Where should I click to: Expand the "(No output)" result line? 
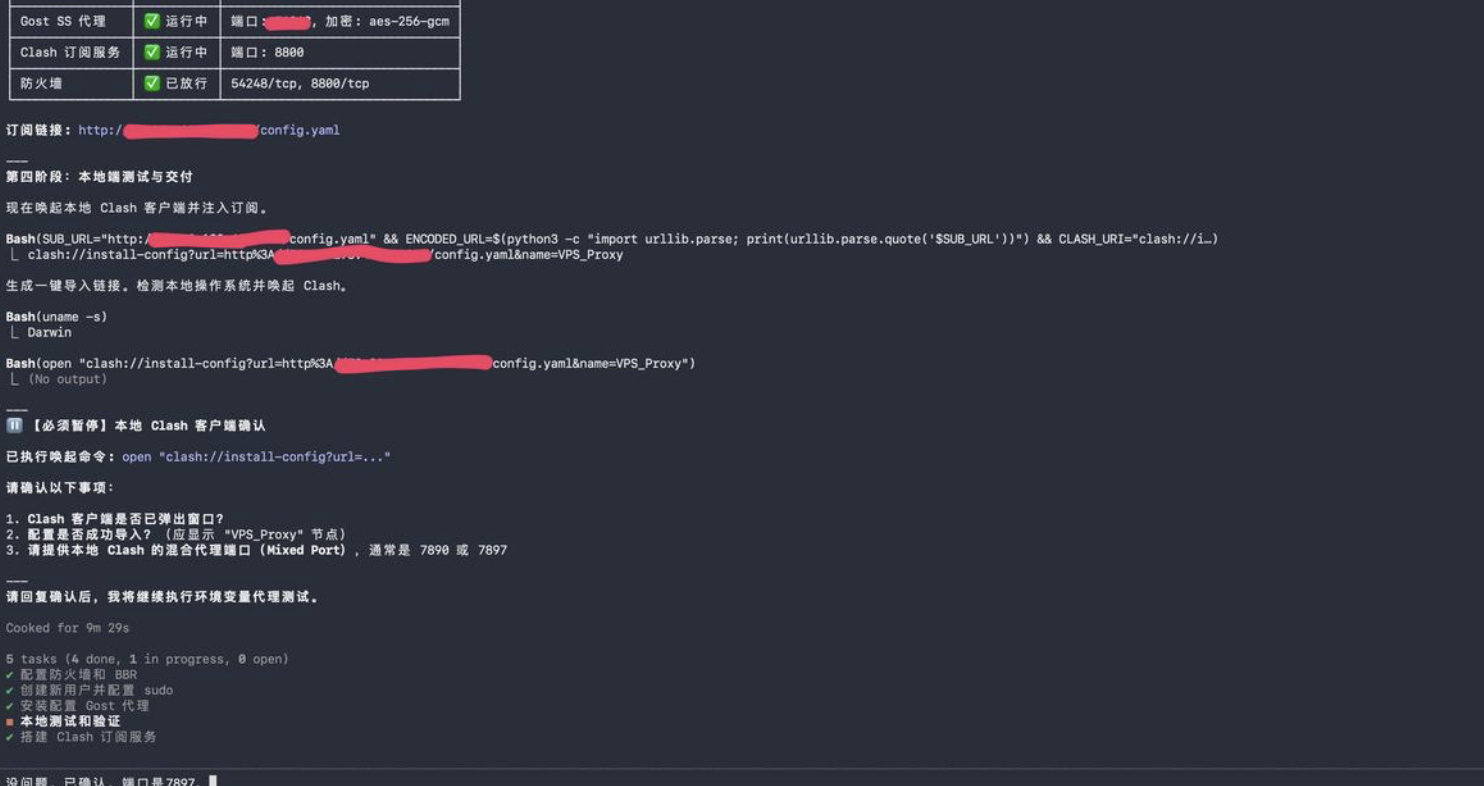[66, 379]
